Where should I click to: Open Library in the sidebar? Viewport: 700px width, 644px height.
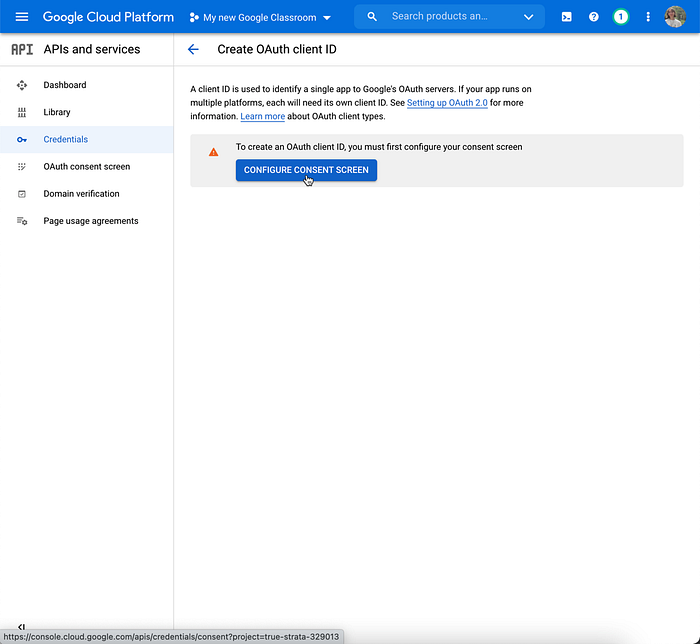pyautogui.click(x=87, y=112)
